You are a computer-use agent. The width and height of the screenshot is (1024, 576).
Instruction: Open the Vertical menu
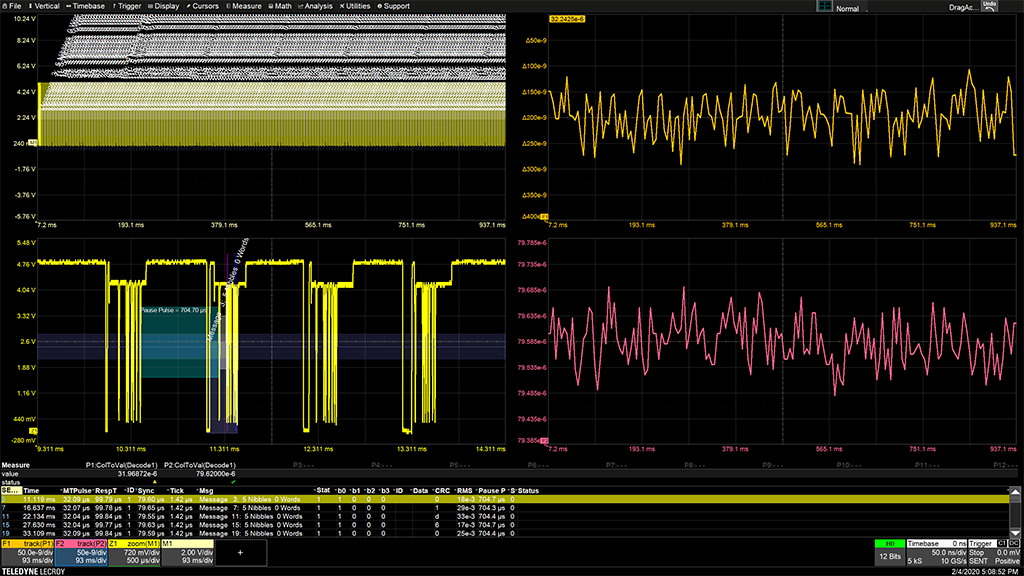click(x=44, y=6)
